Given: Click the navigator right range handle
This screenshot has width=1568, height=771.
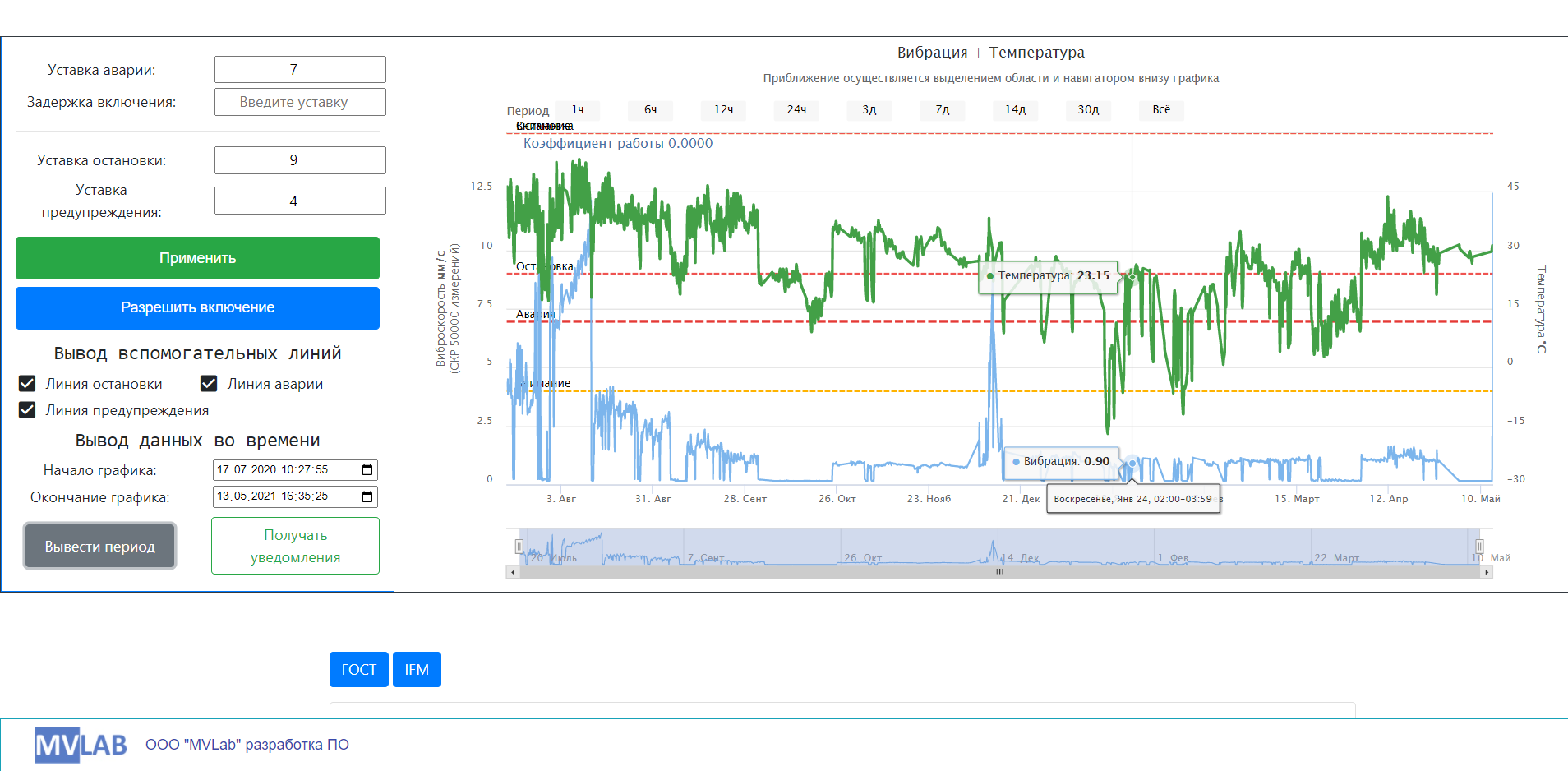Looking at the screenshot, I should pyautogui.click(x=1479, y=547).
